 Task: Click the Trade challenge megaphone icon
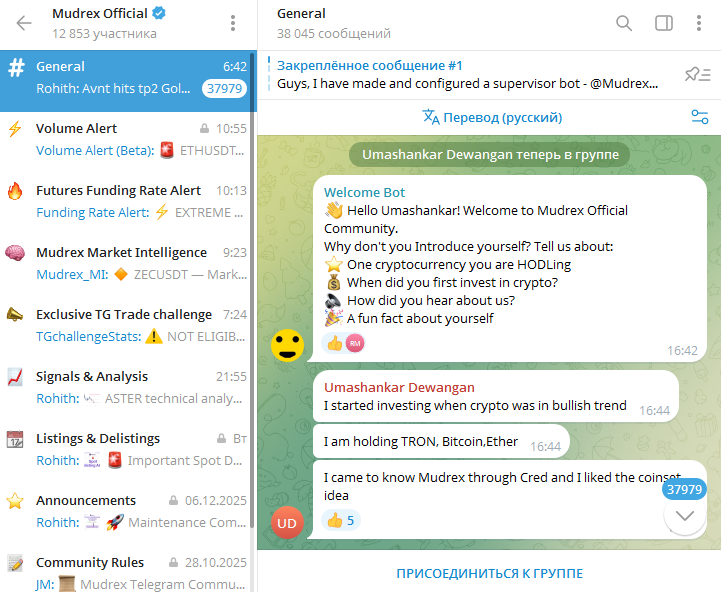tap(15, 315)
